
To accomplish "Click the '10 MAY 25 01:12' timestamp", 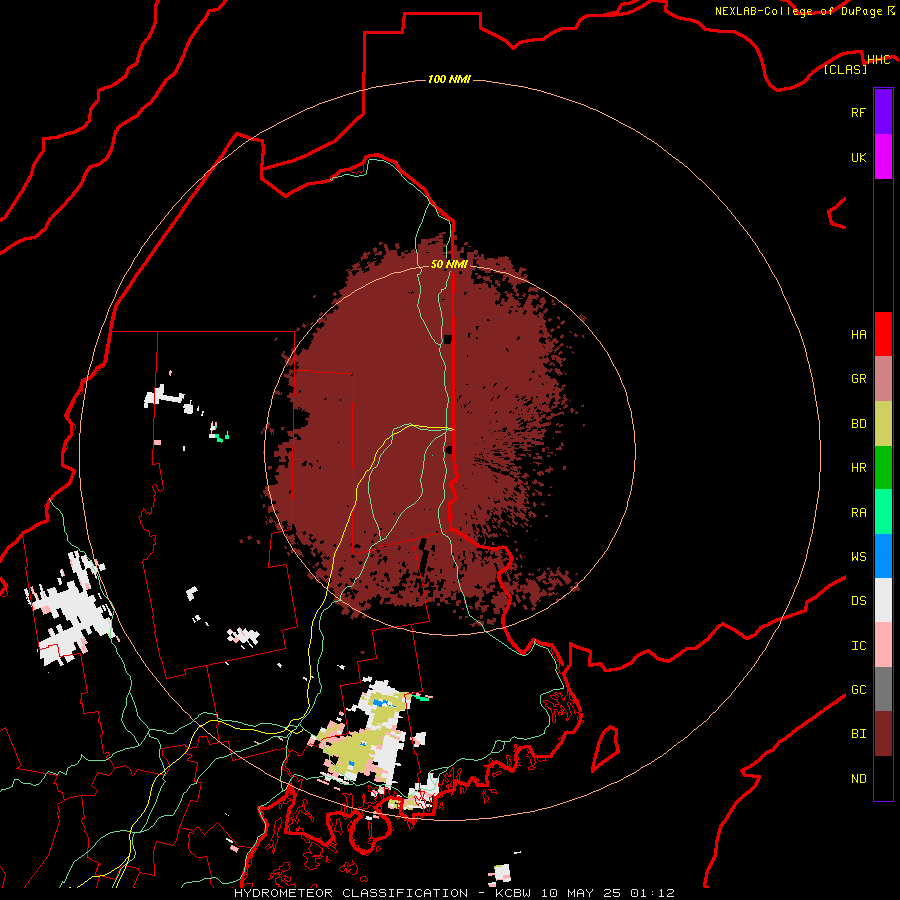I will tap(607, 893).
